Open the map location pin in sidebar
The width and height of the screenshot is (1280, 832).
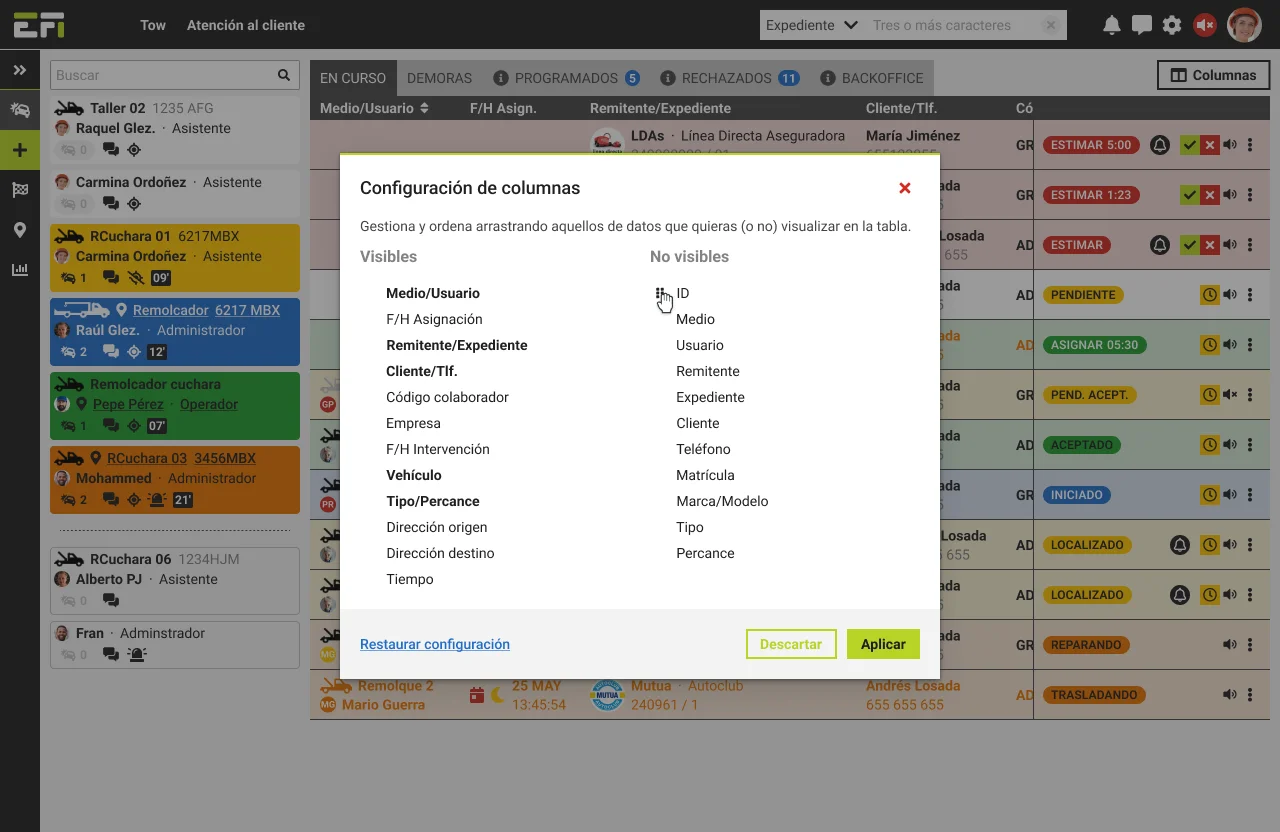click(x=19, y=230)
